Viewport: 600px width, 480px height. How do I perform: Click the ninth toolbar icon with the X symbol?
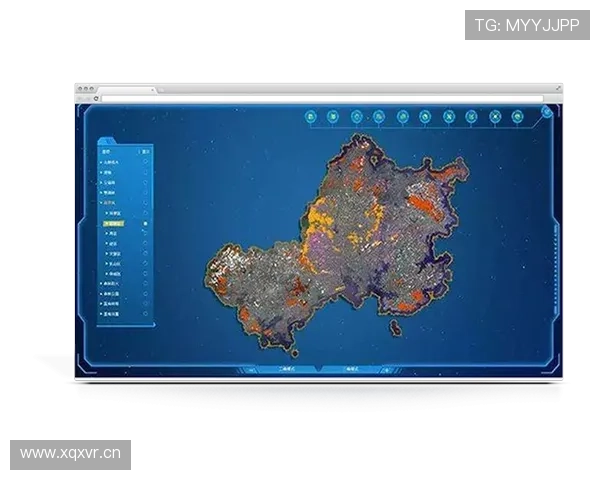click(495, 116)
